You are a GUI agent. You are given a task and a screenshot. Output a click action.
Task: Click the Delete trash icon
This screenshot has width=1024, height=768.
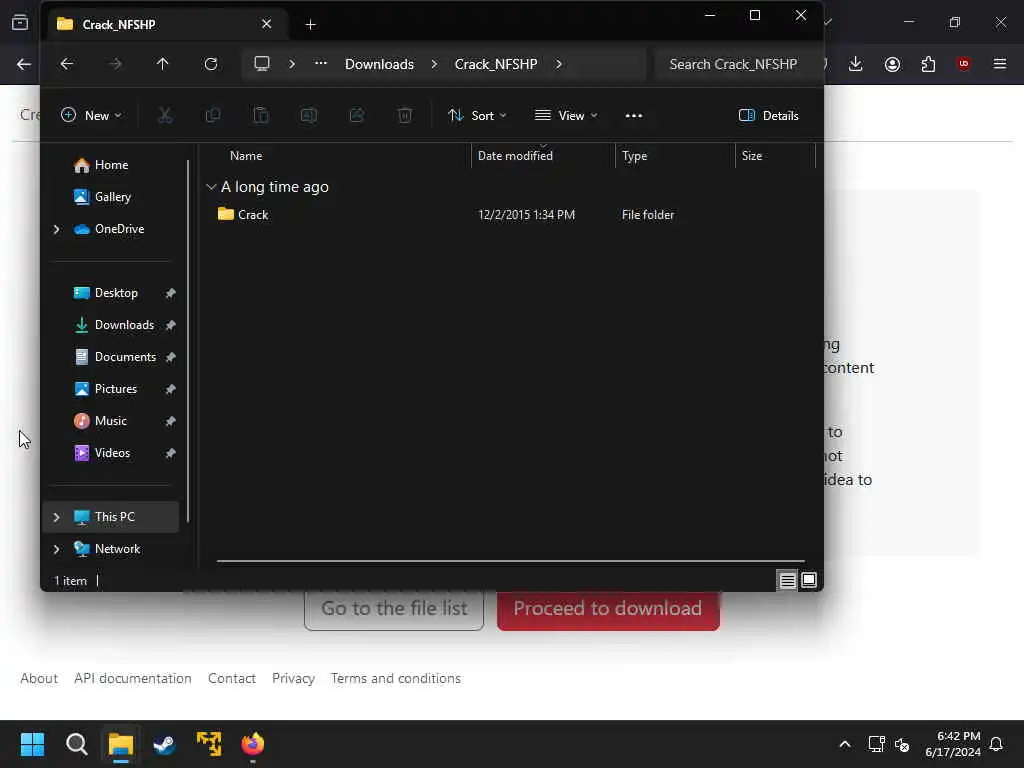(405, 116)
